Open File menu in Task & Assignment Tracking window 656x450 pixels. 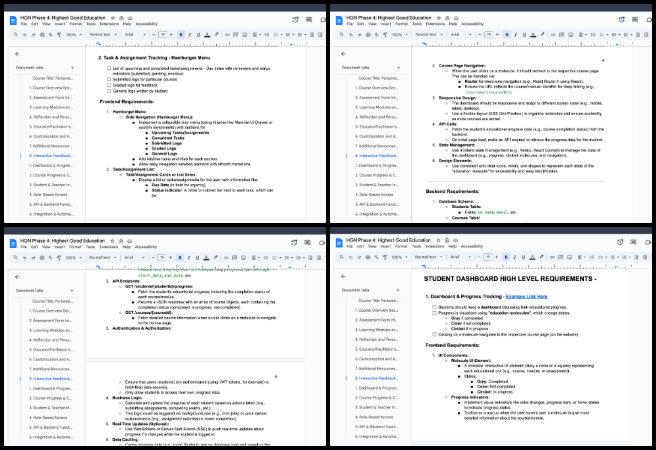click(23, 24)
